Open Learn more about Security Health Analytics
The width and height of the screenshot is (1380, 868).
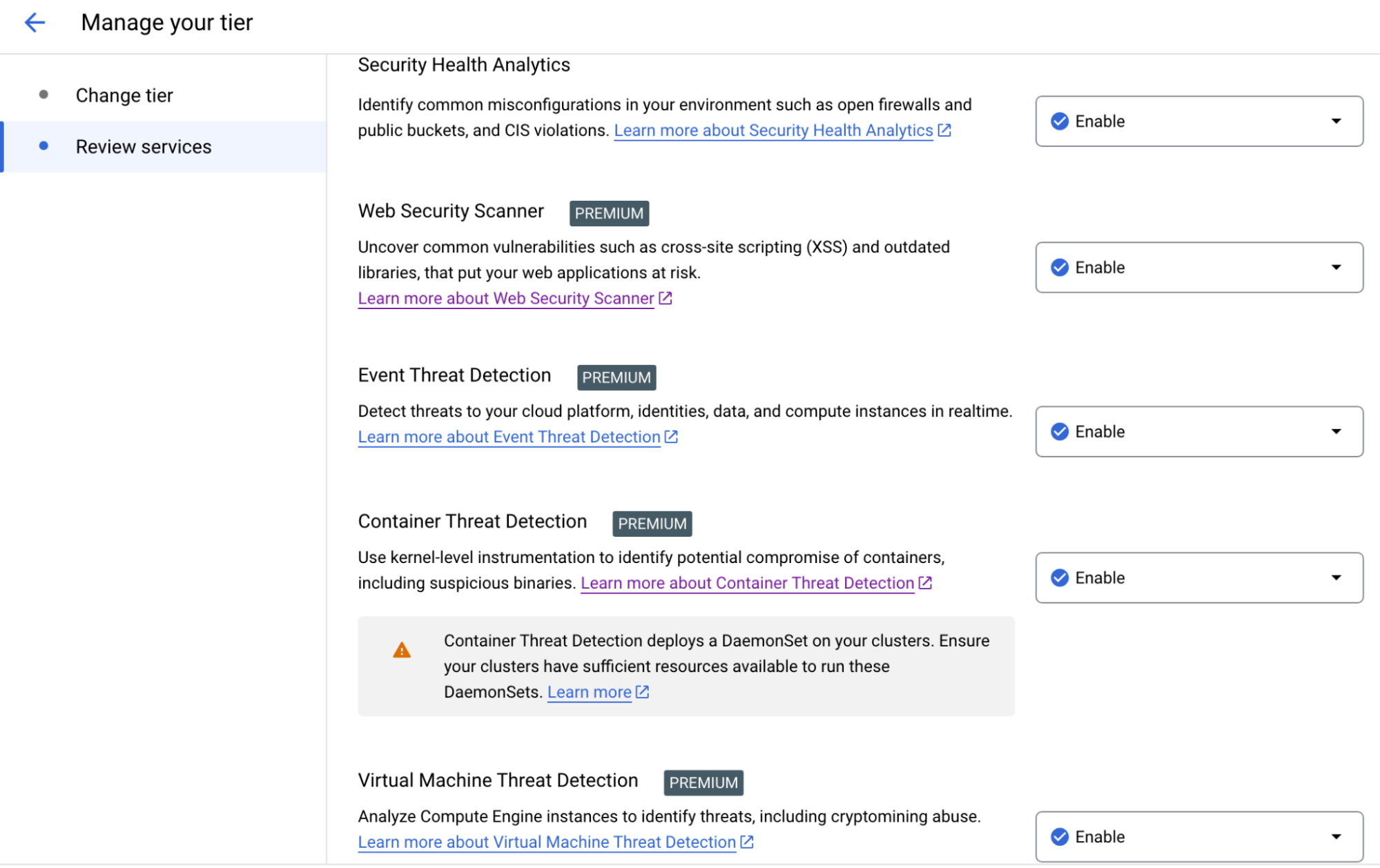[x=773, y=130]
